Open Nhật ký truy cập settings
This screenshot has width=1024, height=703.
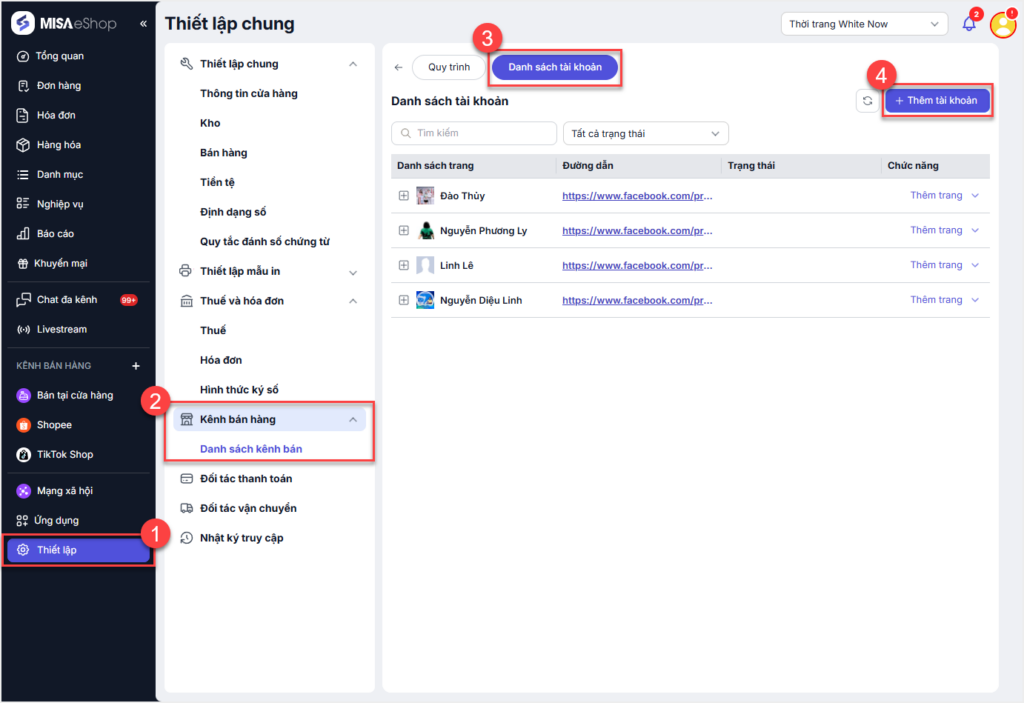point(241,538)
